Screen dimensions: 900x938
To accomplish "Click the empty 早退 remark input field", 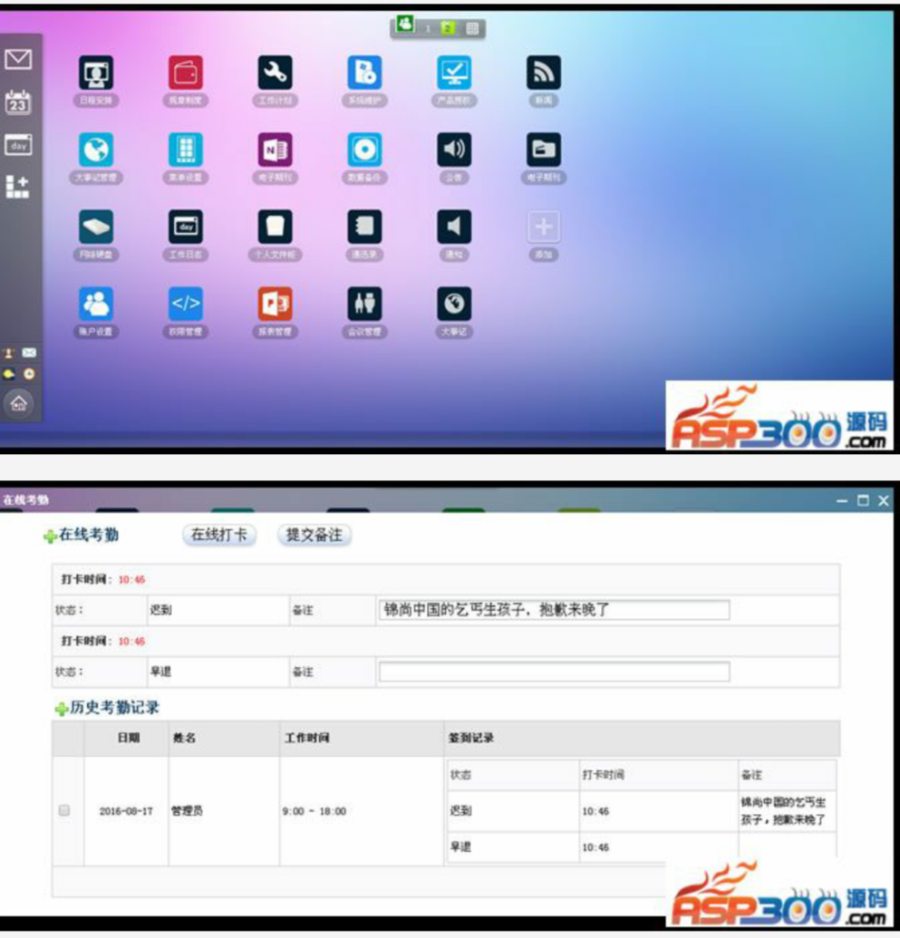I will 554,672.
